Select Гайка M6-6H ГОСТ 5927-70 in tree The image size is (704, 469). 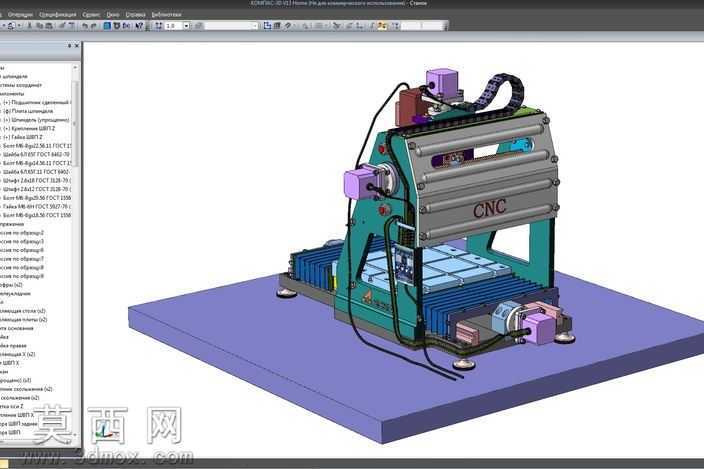[x=37, y=206]
